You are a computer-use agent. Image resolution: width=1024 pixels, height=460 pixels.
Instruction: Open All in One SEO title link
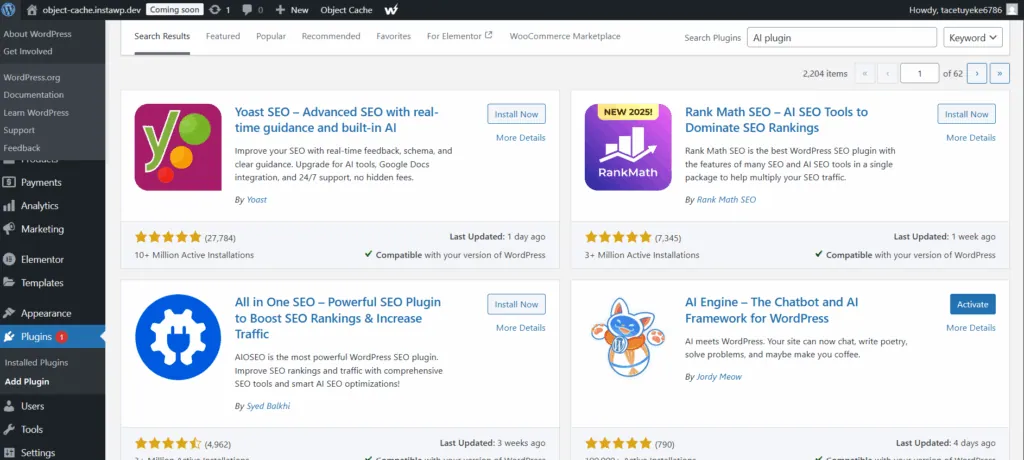[x=338, y=318]
